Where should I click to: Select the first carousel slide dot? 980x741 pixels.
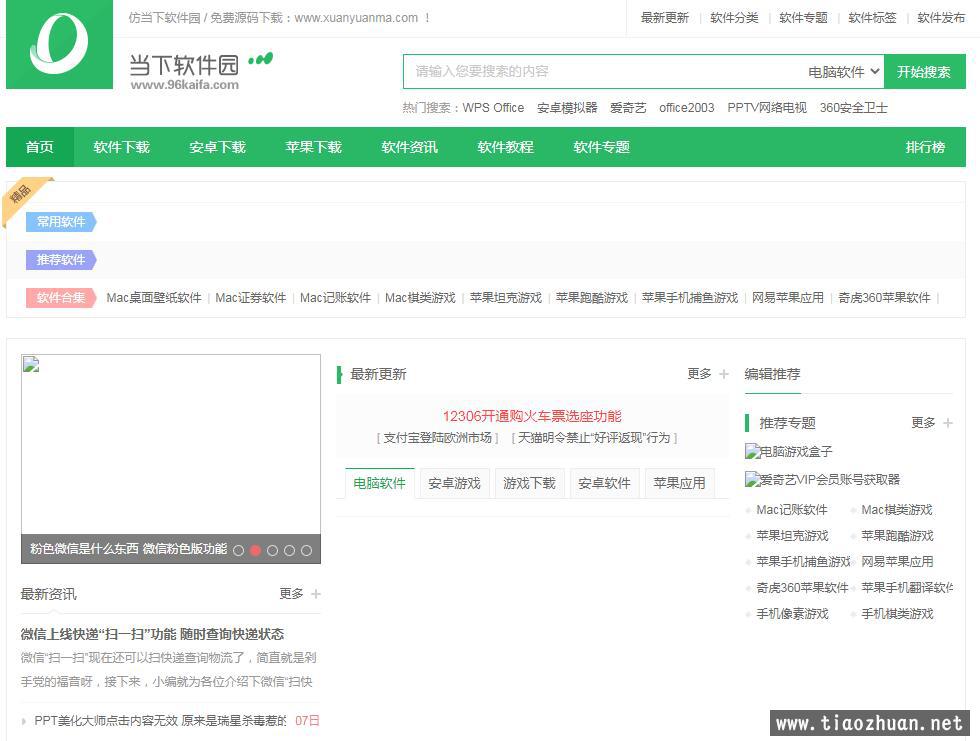point(238,550)
